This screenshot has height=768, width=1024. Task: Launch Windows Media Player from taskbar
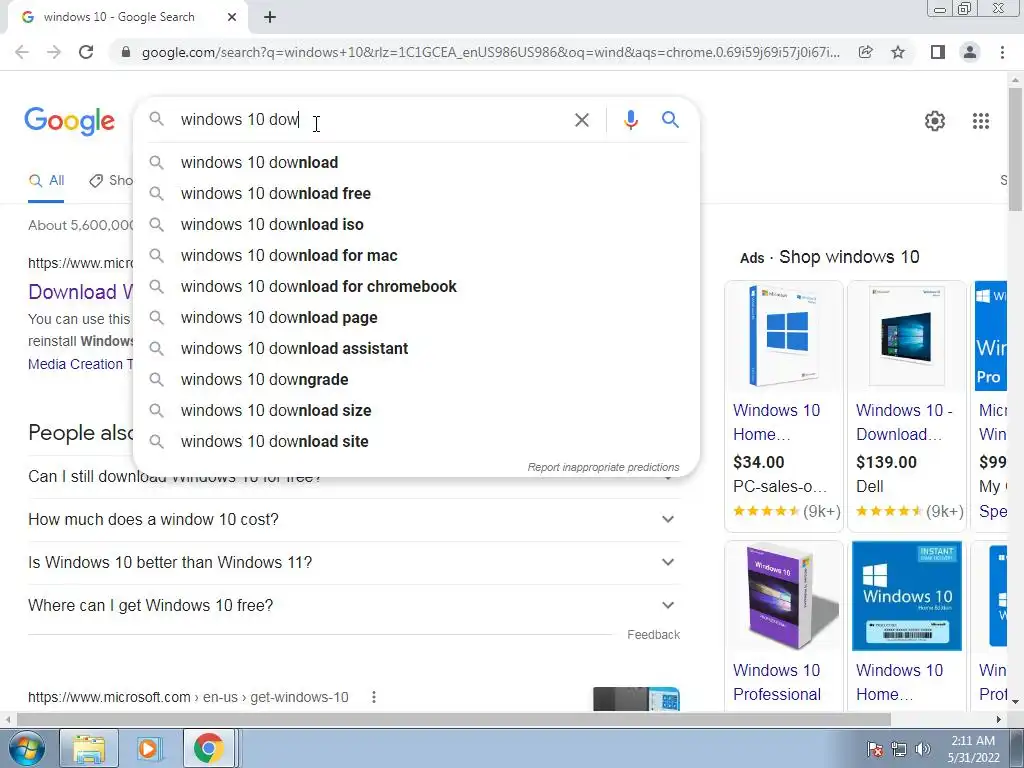148,748
